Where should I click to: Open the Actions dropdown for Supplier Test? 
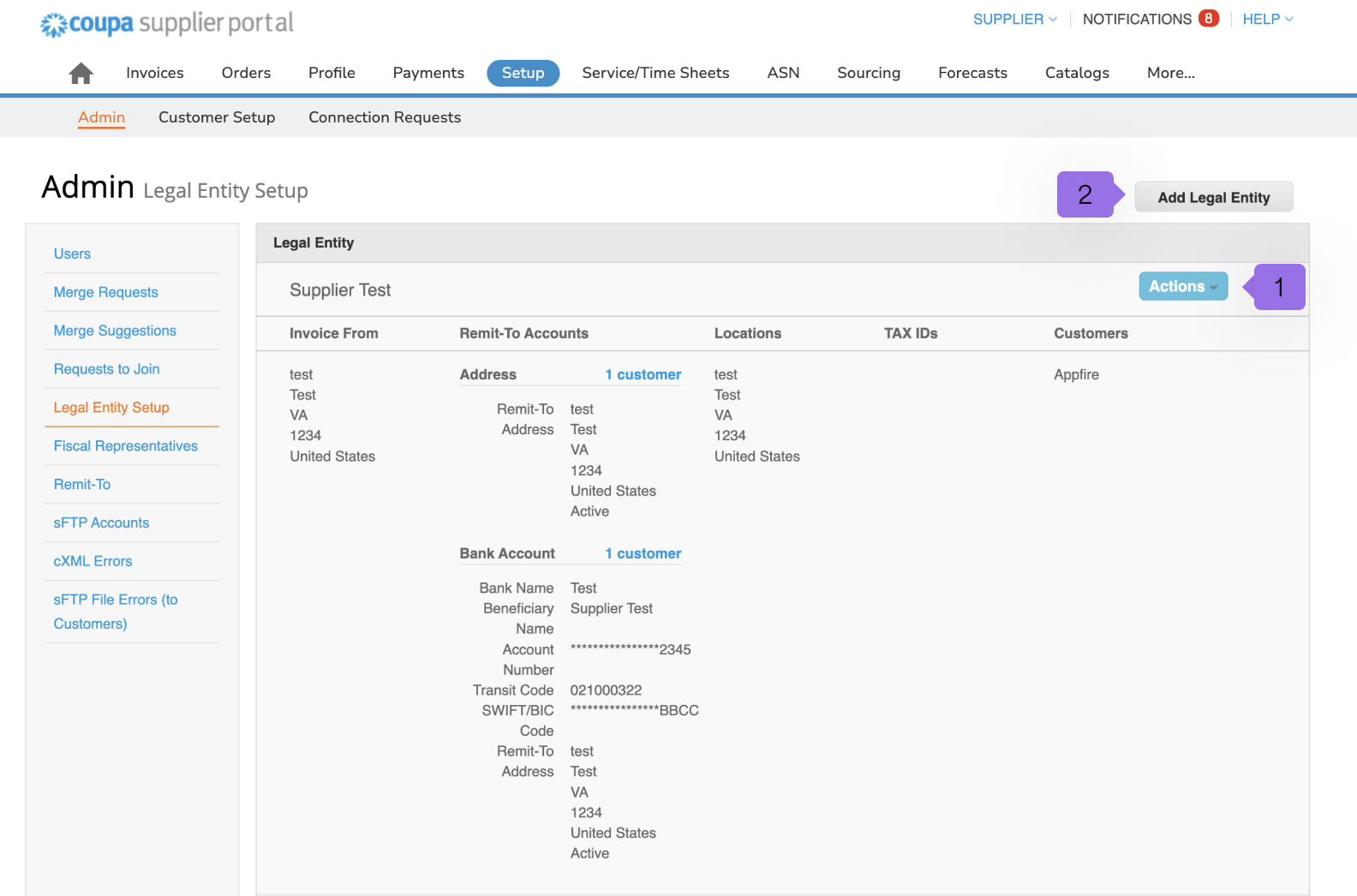click(1183, 286)
